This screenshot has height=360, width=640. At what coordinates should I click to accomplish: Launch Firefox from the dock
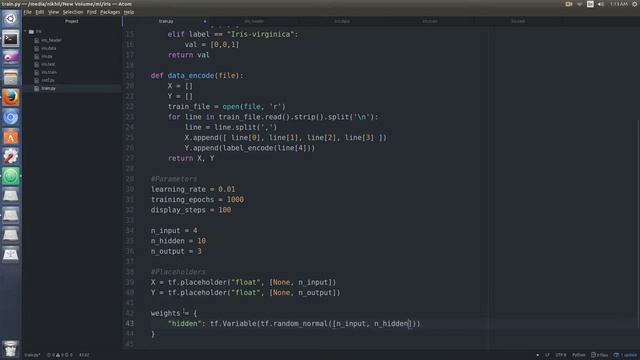point(11,98)
